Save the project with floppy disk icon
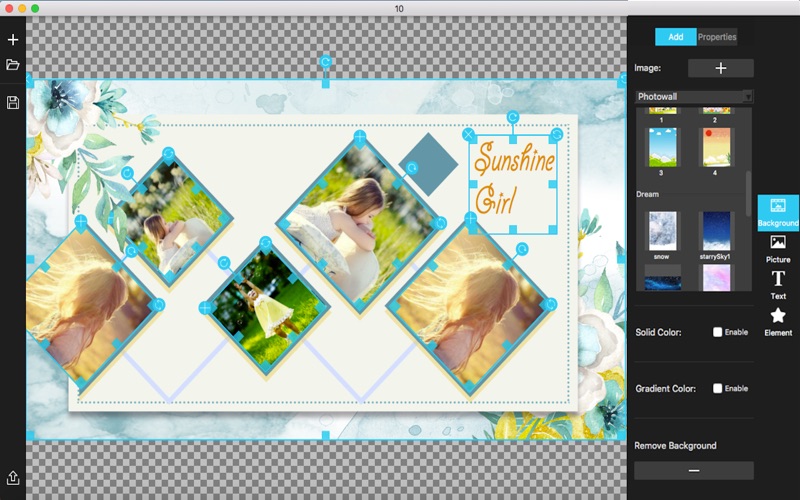800x500 pixels. (x=13, y=103)
